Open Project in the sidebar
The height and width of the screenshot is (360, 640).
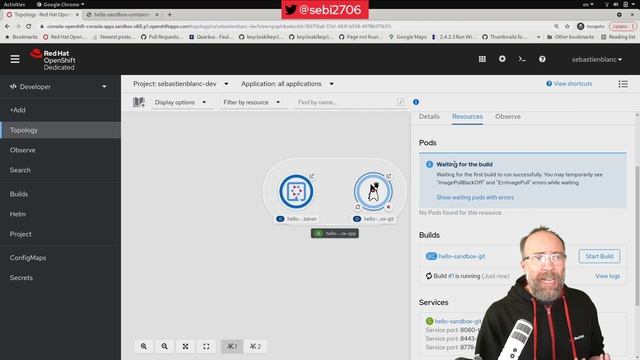[x=60, y=234]
